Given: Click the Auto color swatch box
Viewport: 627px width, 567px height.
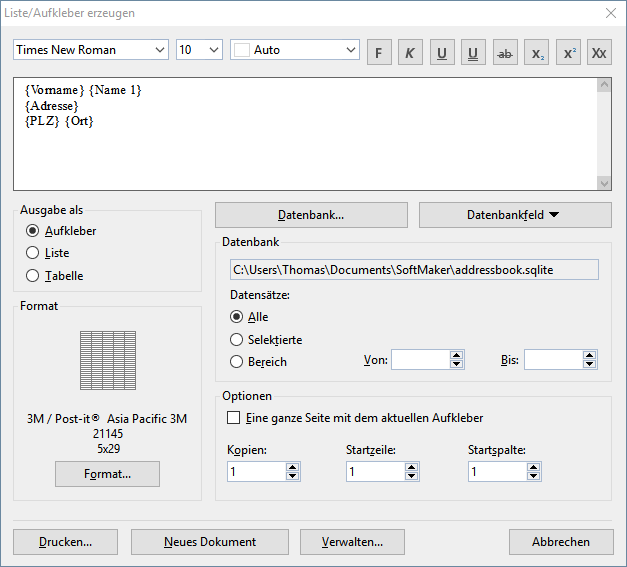Looking at the screenshot, I should [242, 50].
